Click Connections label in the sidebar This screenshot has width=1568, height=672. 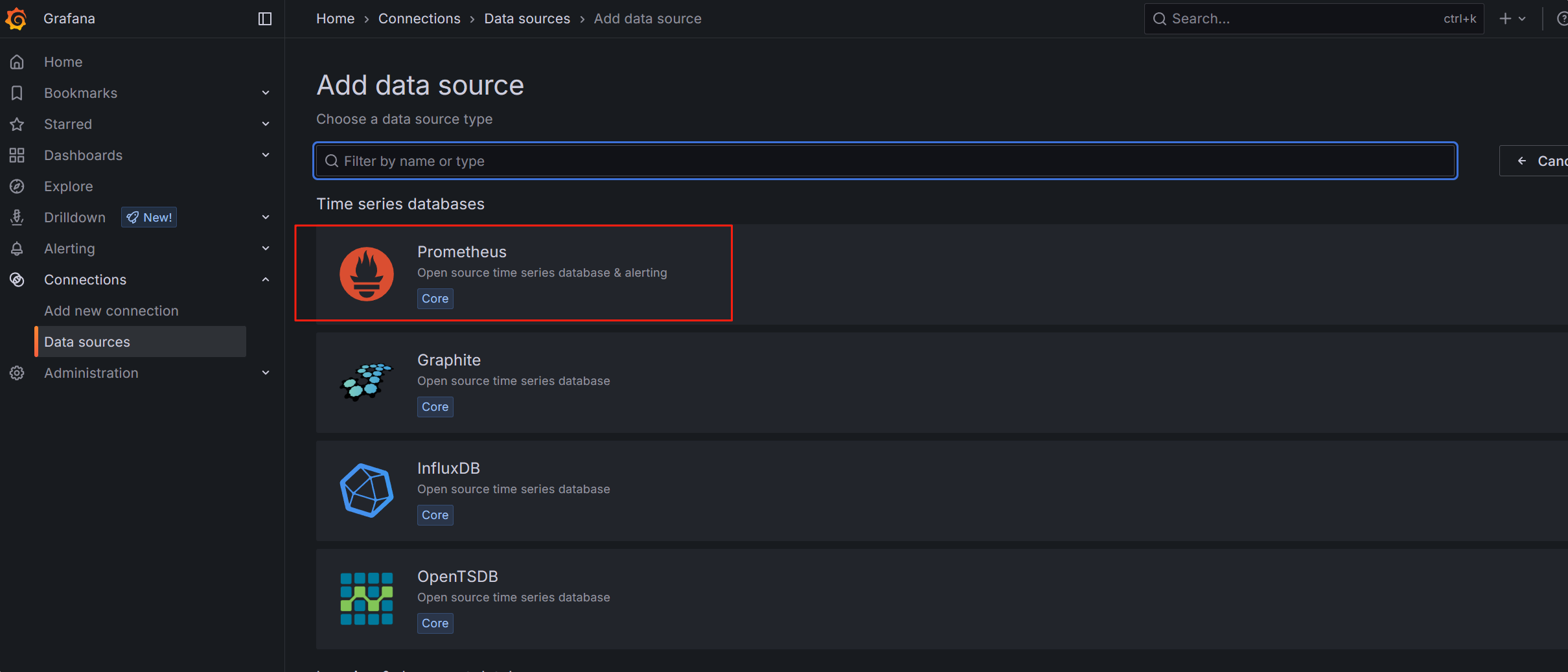[x=86, y=280]
